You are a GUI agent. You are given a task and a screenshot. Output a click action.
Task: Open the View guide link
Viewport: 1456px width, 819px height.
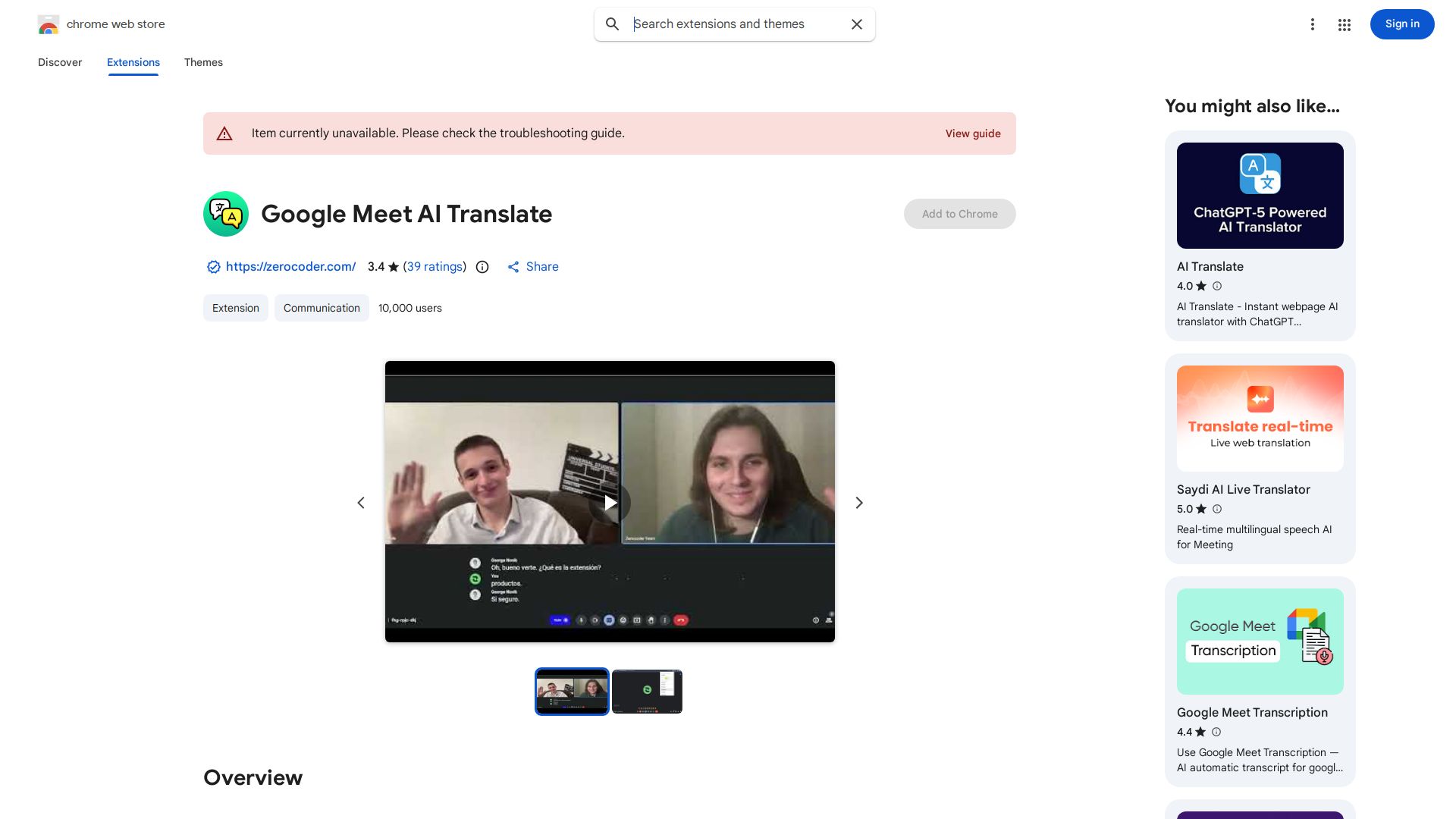pos(973,133)
